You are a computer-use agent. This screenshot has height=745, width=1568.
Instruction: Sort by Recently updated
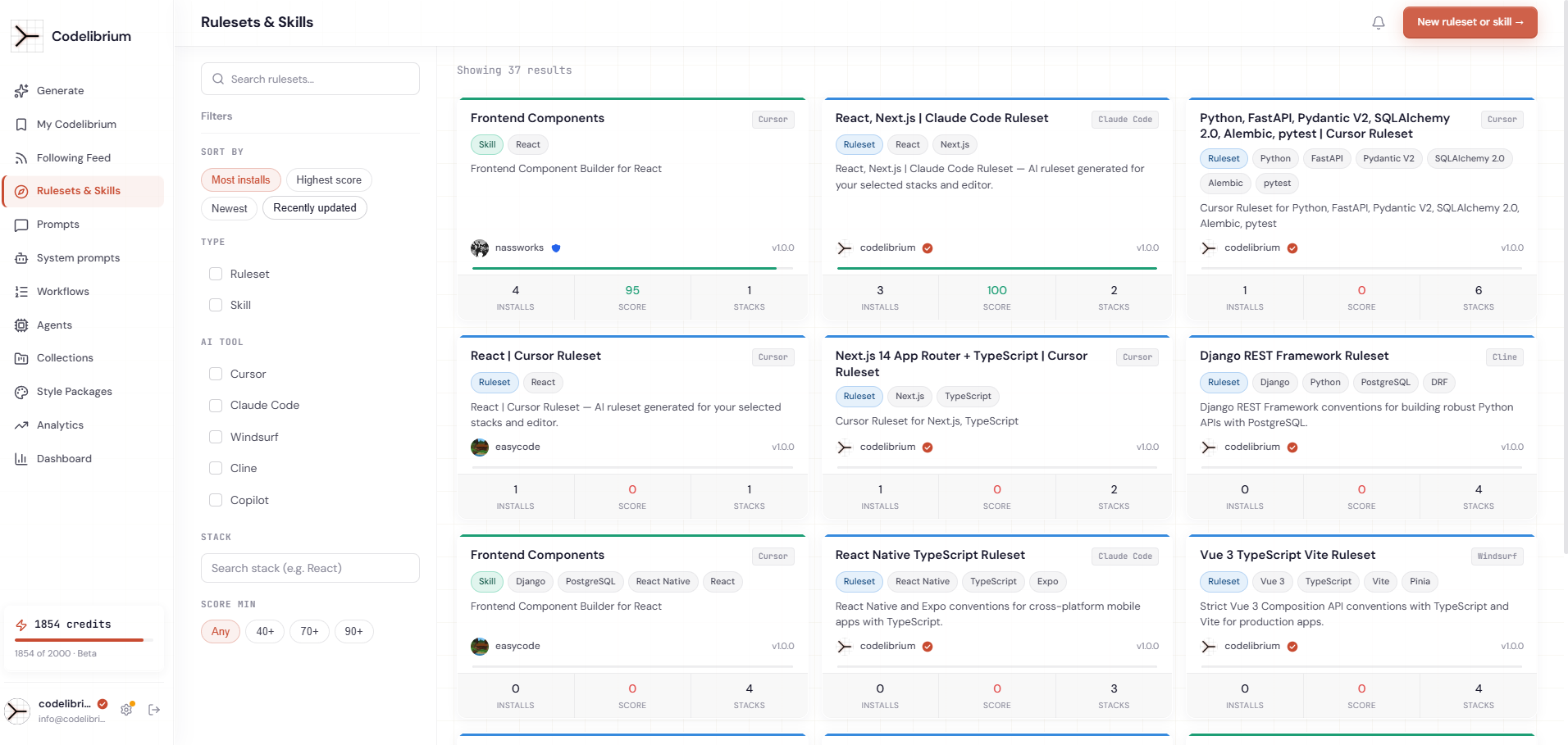pos(315,208)
